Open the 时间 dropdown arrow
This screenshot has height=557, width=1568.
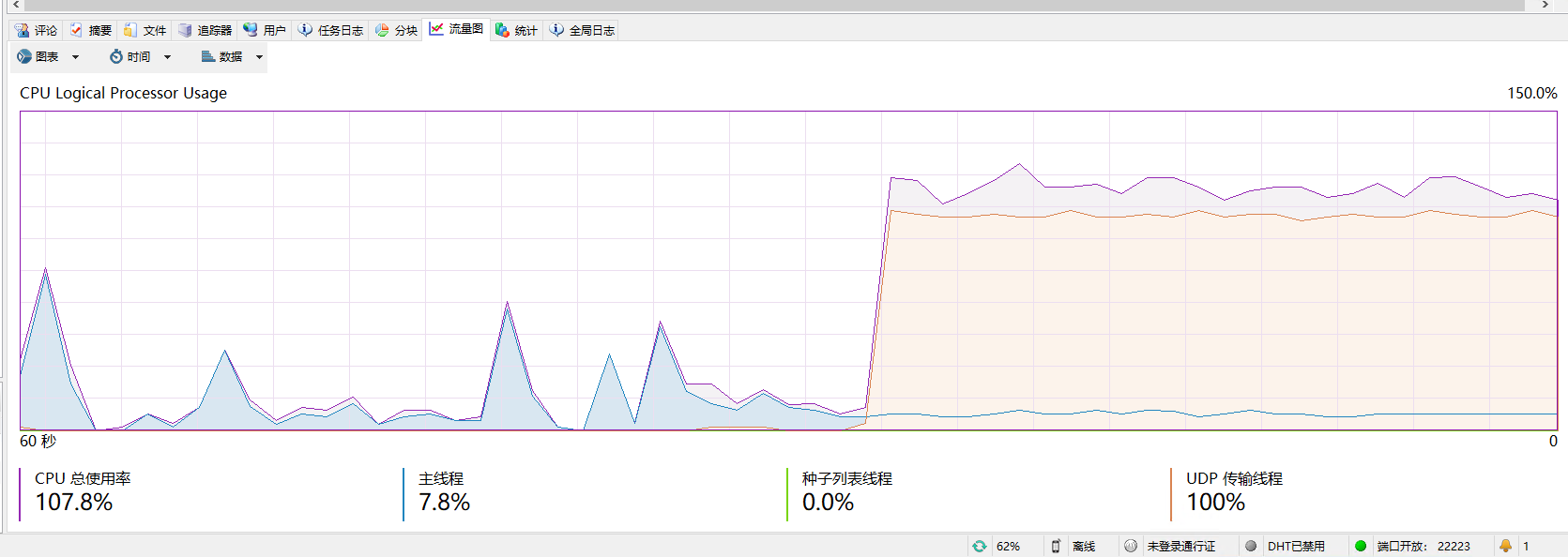(x=167, y=57)
